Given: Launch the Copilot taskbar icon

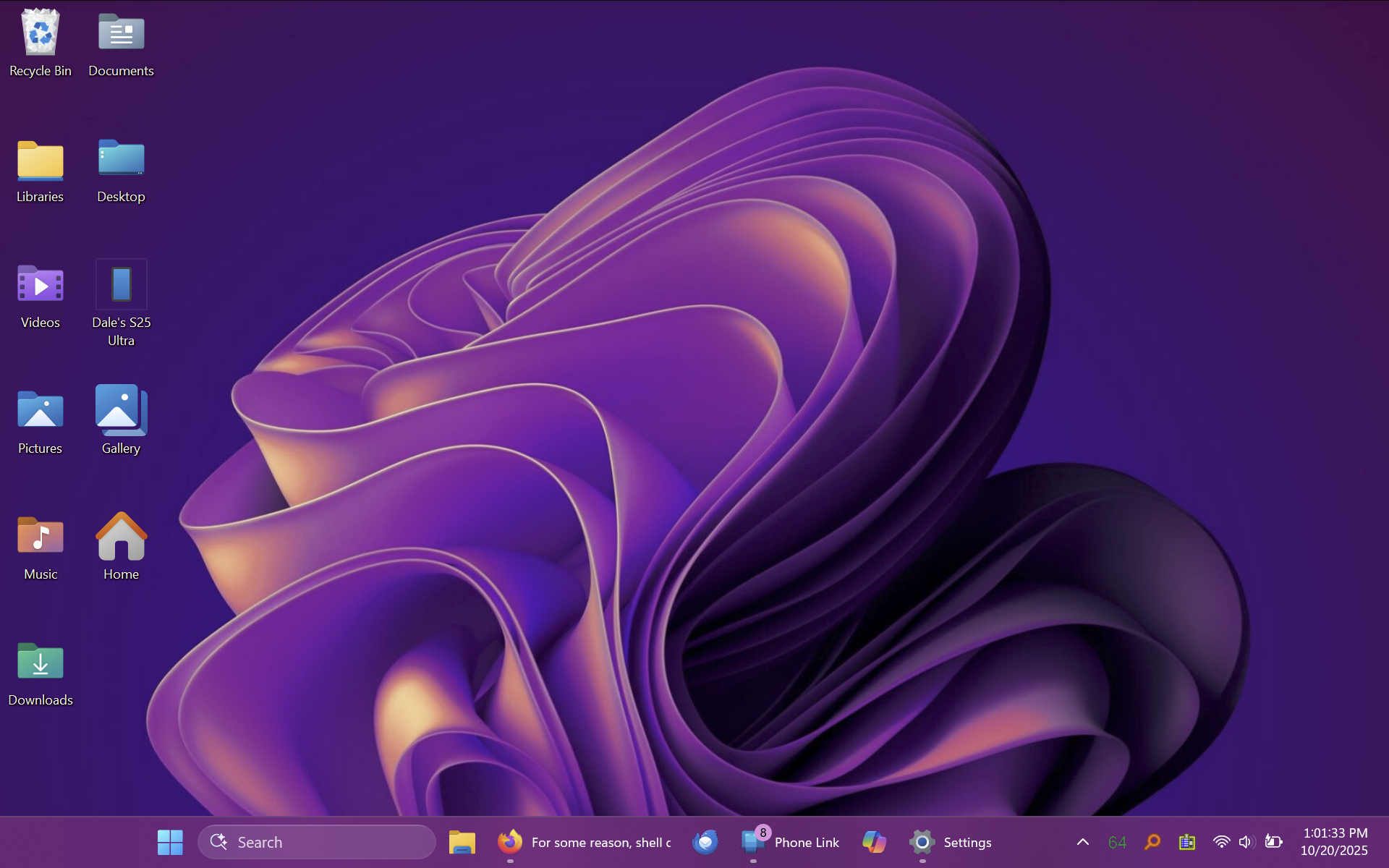Looking at the screenshot, I should coord(874,842).
